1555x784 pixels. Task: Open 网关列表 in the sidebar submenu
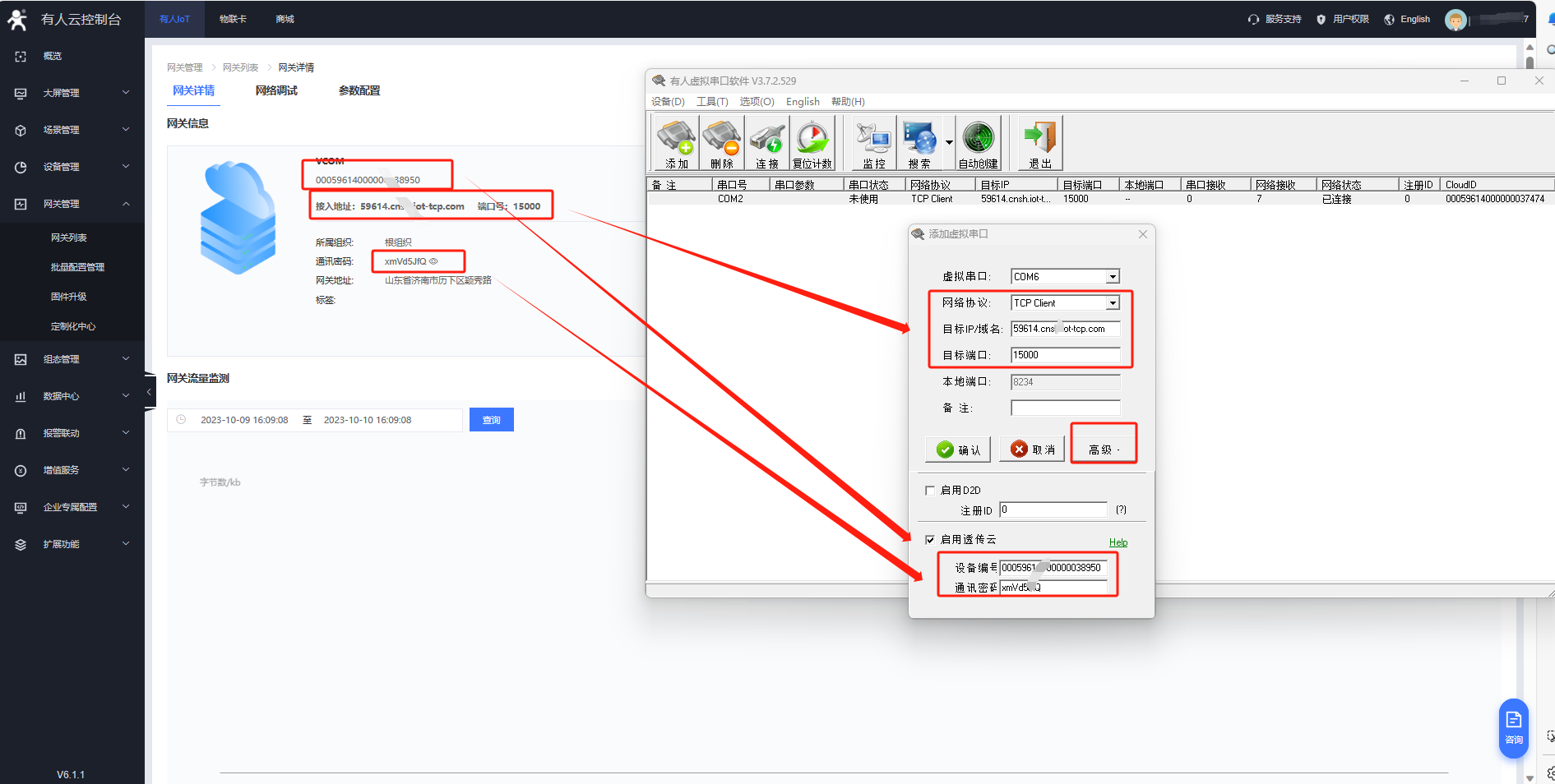tap(69, 238)
